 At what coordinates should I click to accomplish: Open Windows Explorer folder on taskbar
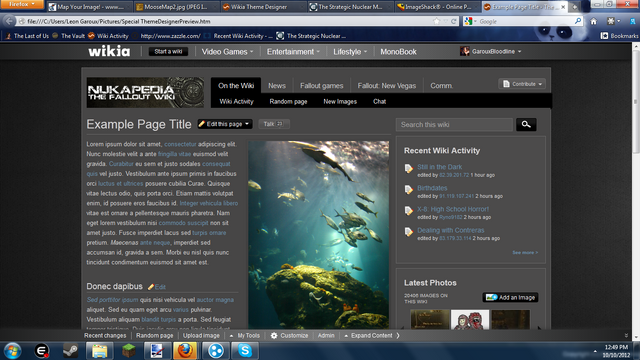click(99, 351)
